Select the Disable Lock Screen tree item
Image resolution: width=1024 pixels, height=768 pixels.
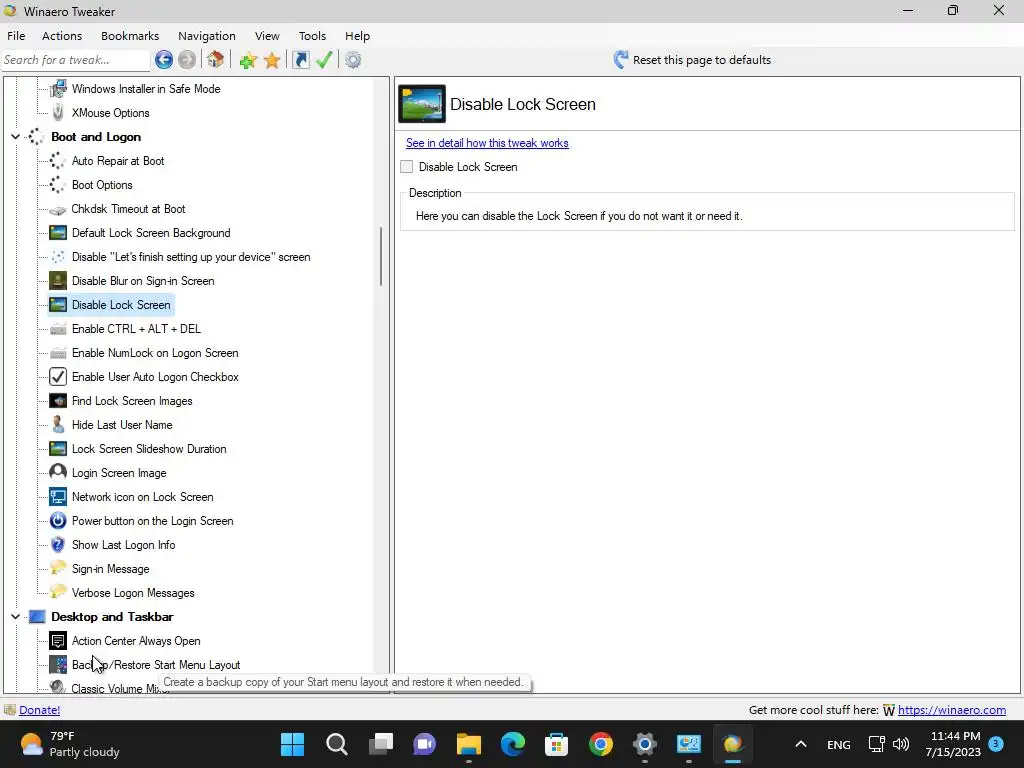[x=121, y=305]
